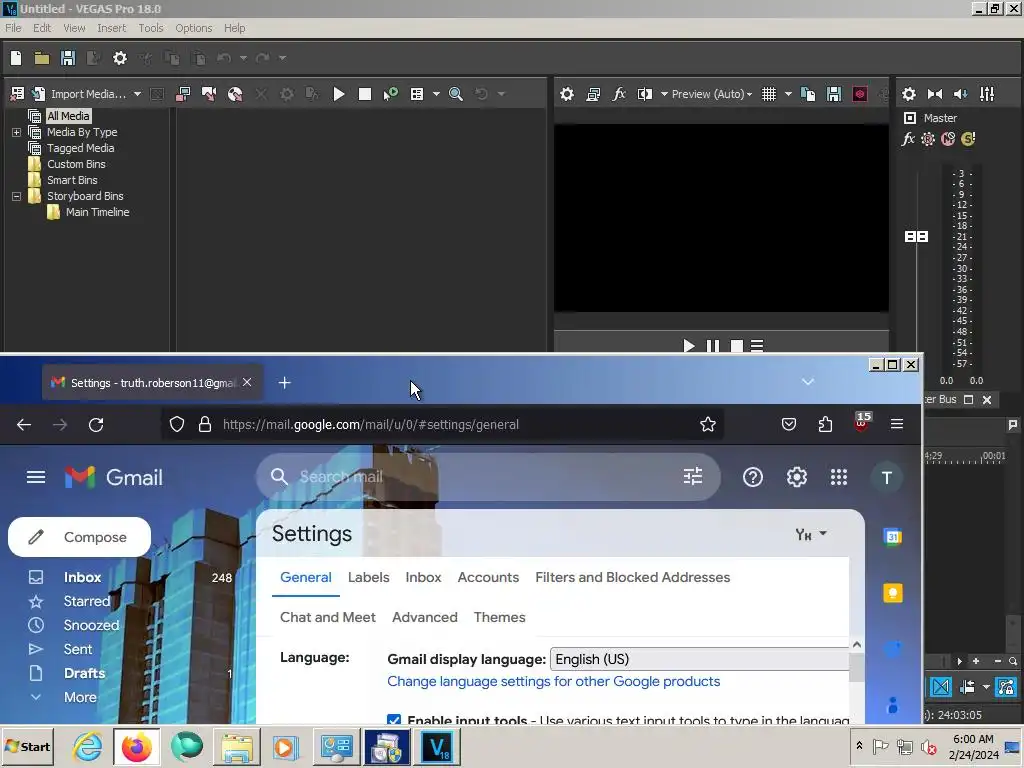Open the Gmail Inbox folder
Screen dimensions: 1024x768
pyautogui.click(x=82, y=577)
